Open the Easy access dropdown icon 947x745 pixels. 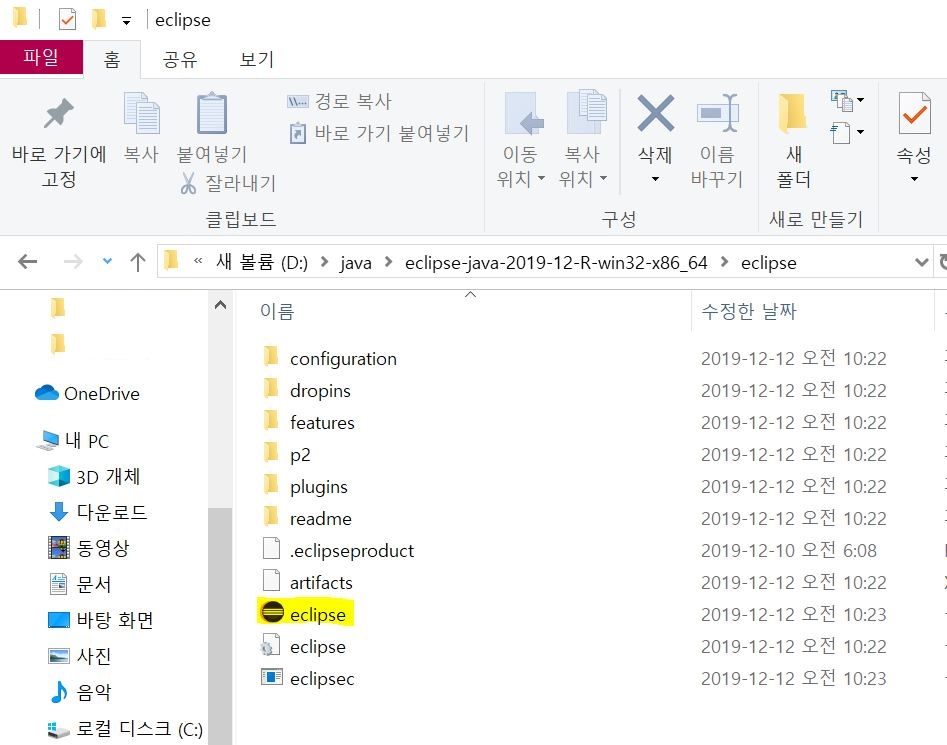click(x=847, y=133)
